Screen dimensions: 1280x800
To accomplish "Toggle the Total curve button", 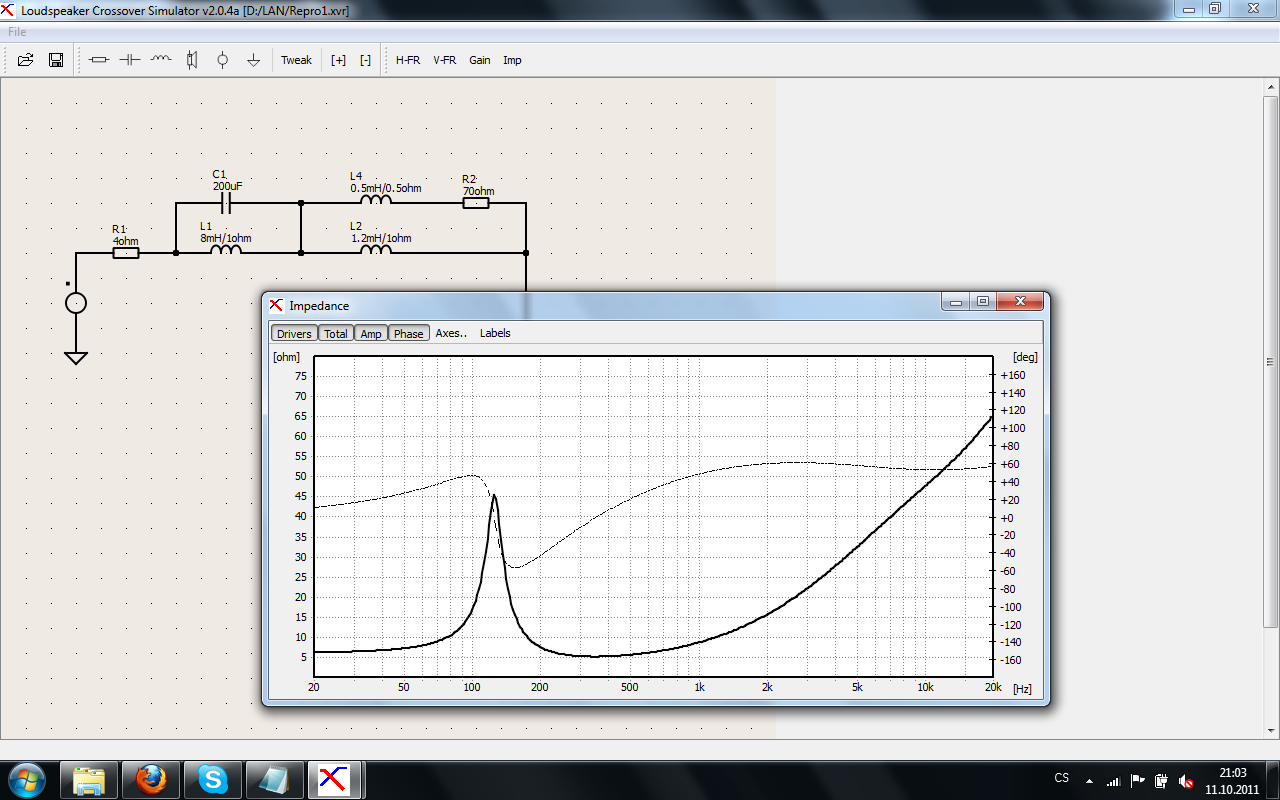I will tap(336, 333).
